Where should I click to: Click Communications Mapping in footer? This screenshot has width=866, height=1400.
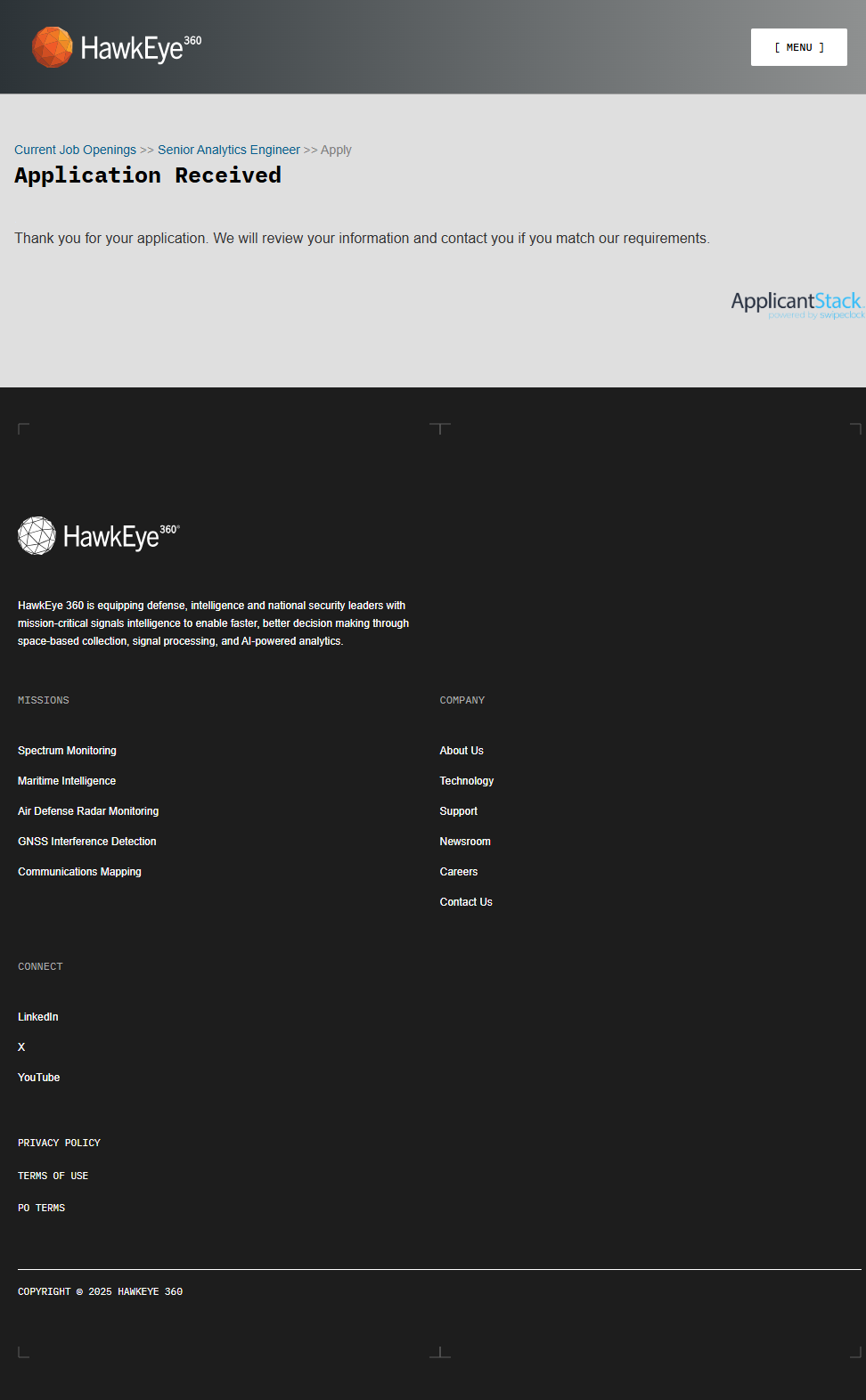[x=79, y=872]
